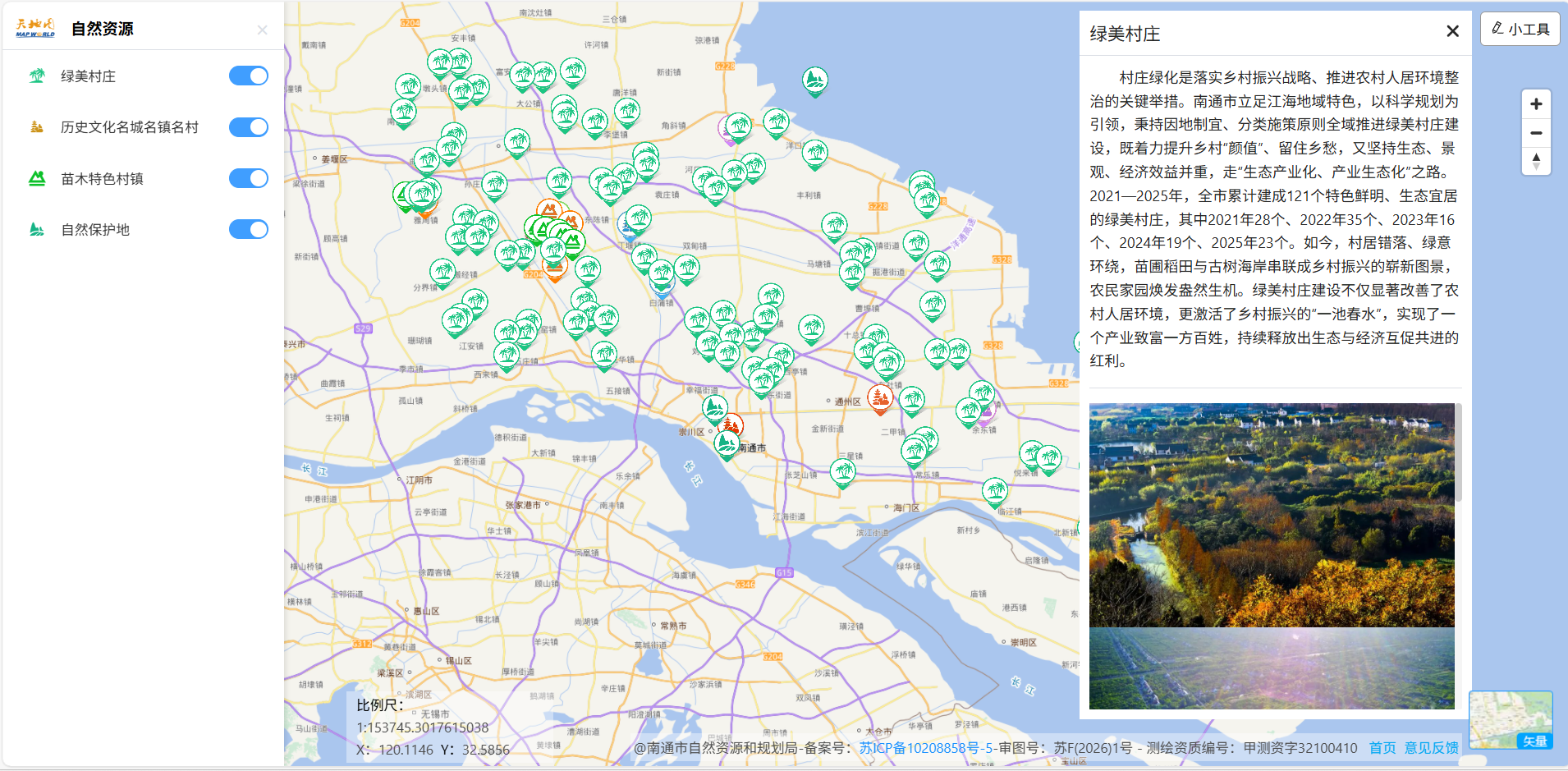Viewport: 1568px width, 771px height.
Task: Toggle the 自然保护地 layer switch
Action: 248,229
